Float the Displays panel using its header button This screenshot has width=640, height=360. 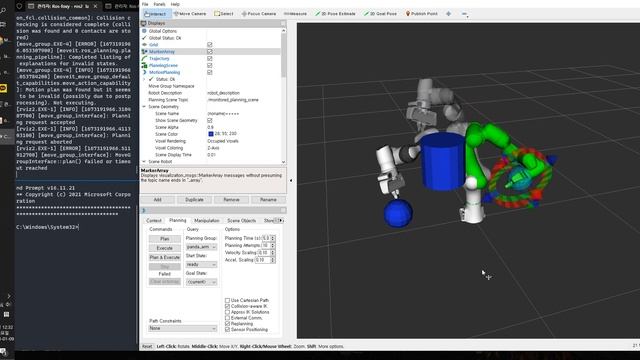[x=283, y=23]
